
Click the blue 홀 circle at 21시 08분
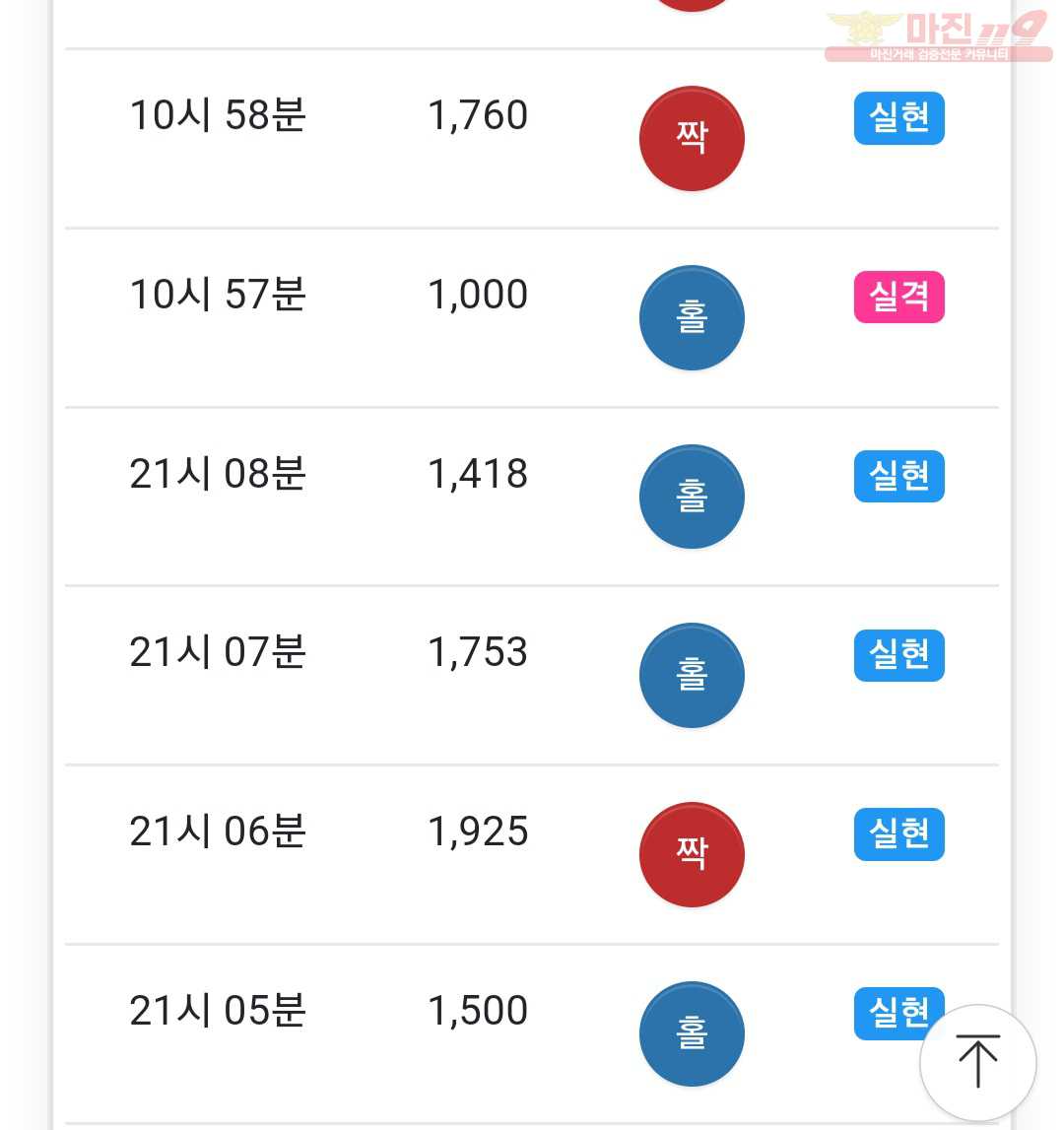tap(692, 497)
